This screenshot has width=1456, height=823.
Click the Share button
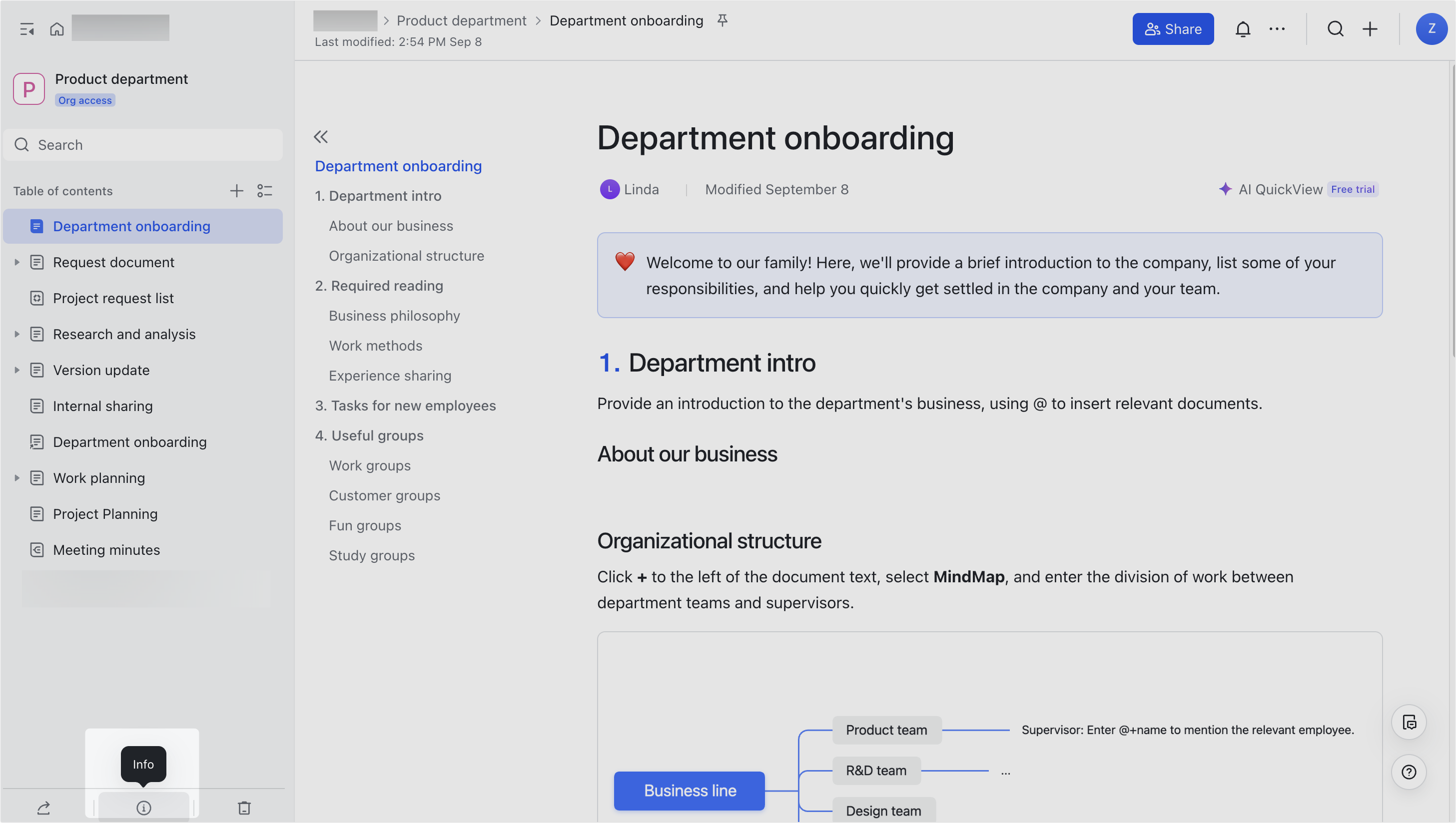click(1173, 29)
